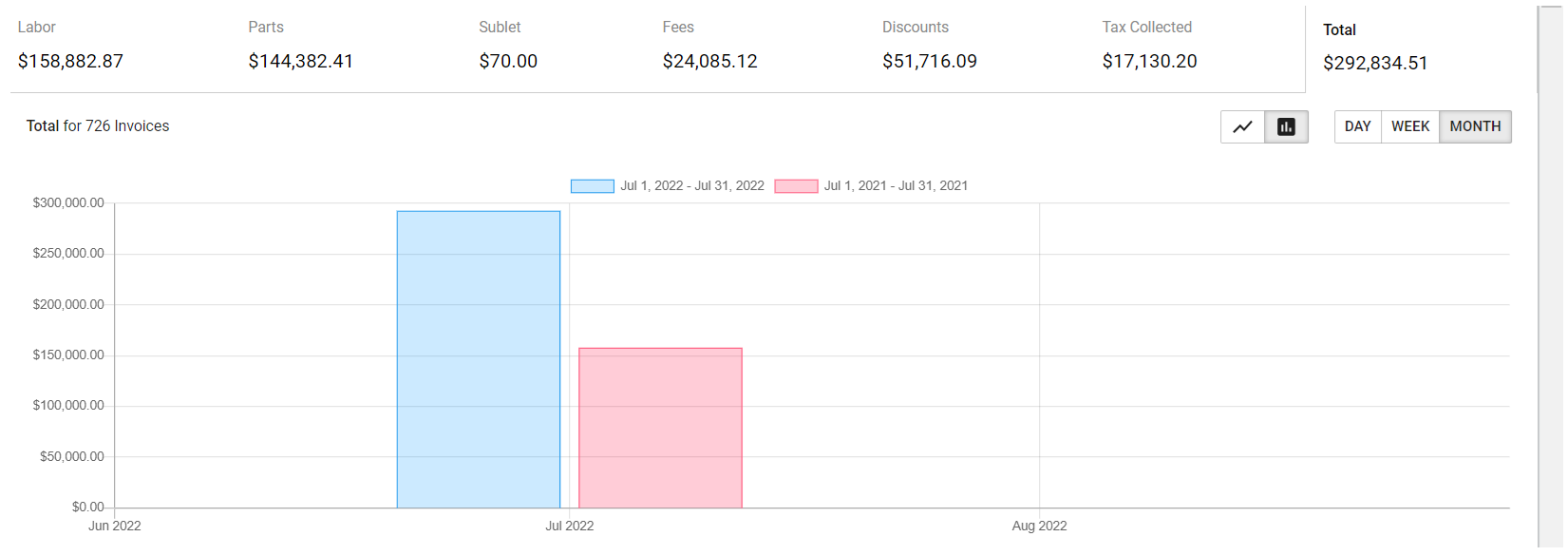The width and height of the screenshot is (1568, 556).
Task: Switch to line chart view icon
Action: 1242,127
